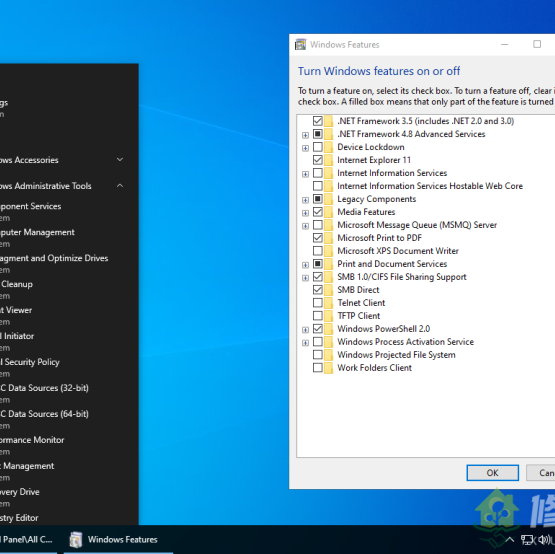Expand the Media Features node
This screenshot has height=554, width=555.
pyautogui.click(x=305, y=213)
